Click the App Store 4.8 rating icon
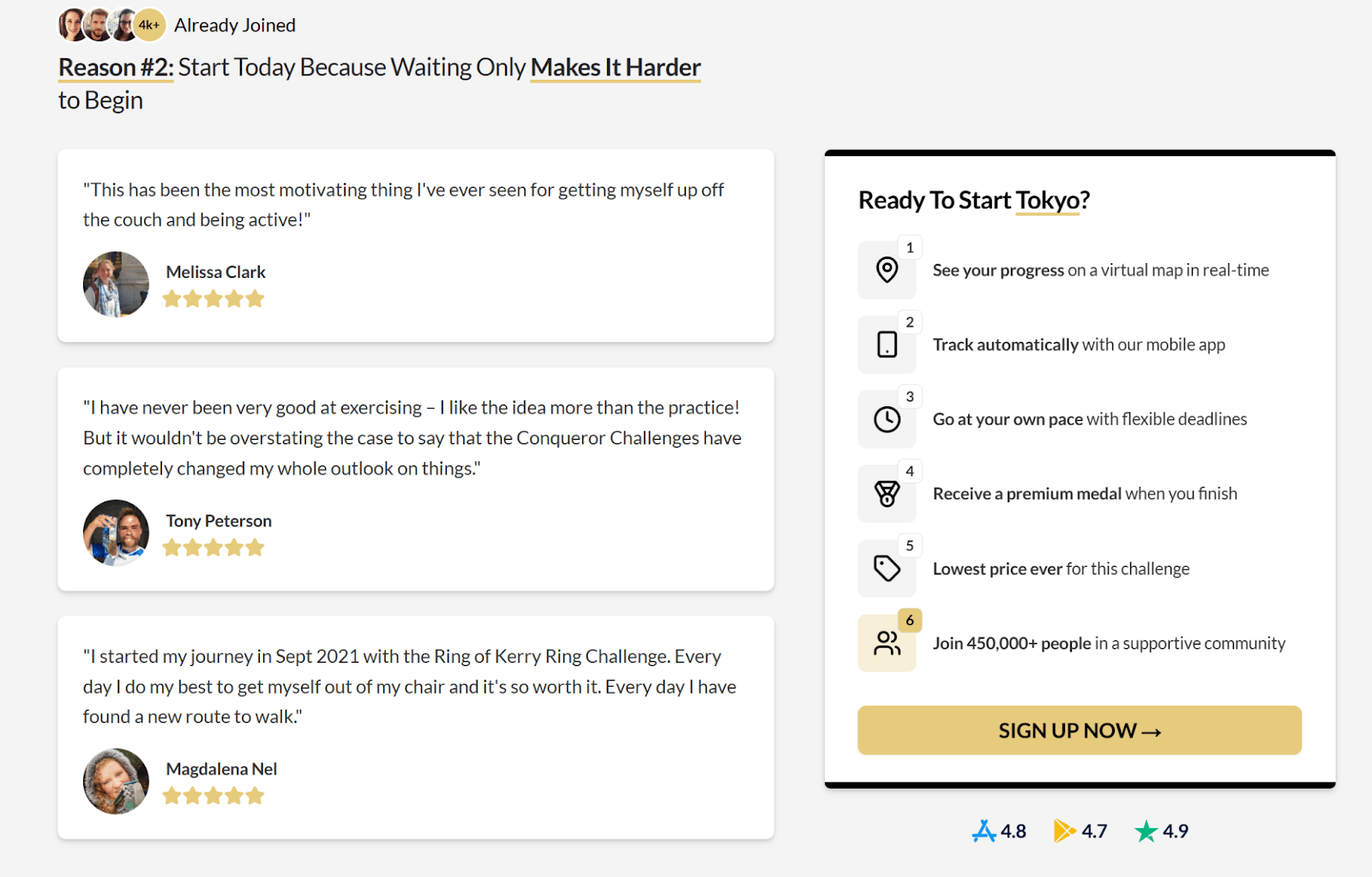 [984, 831]
